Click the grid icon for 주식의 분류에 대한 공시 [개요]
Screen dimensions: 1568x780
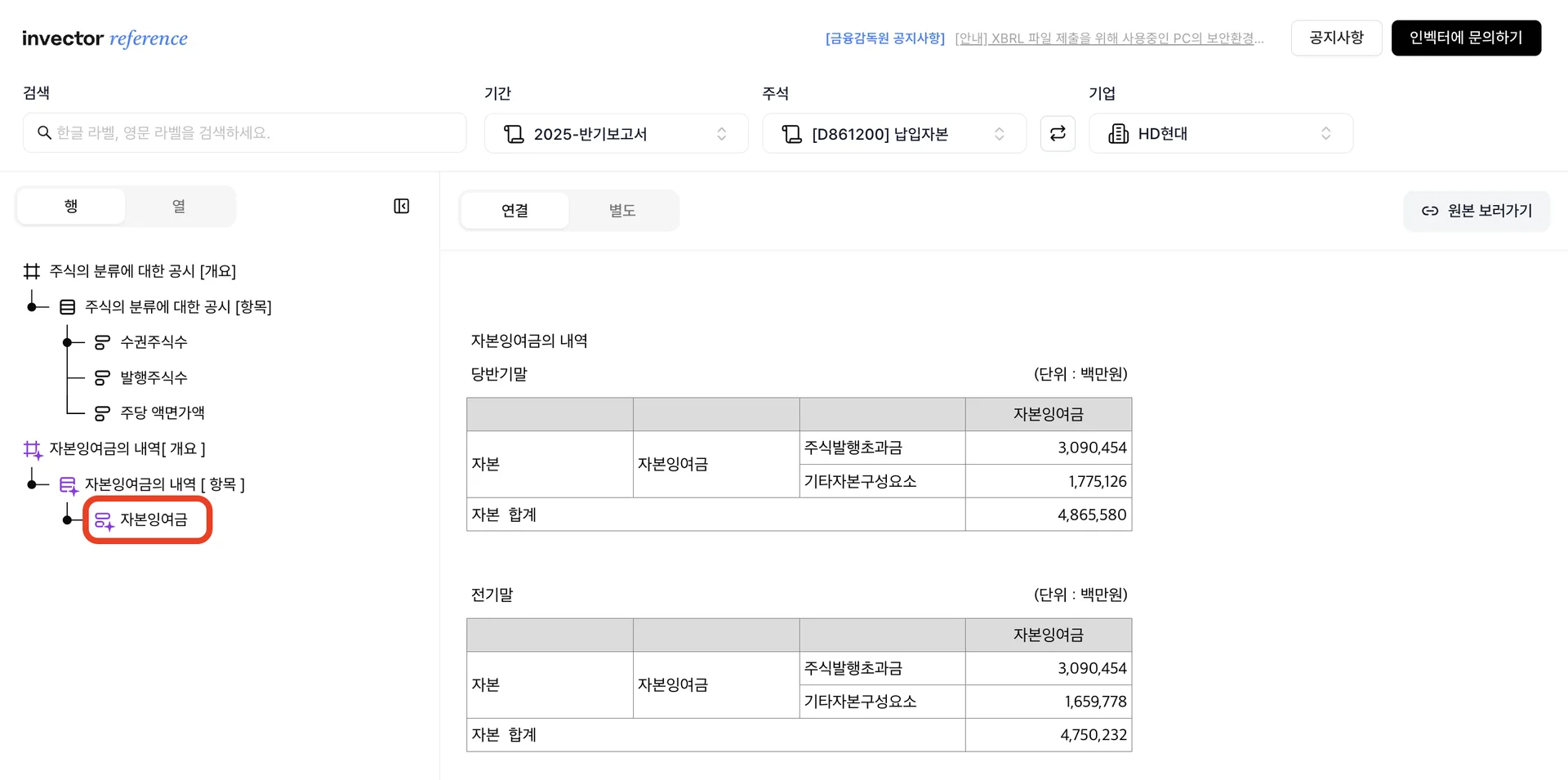pyautogui.click(x=32, y=271)
